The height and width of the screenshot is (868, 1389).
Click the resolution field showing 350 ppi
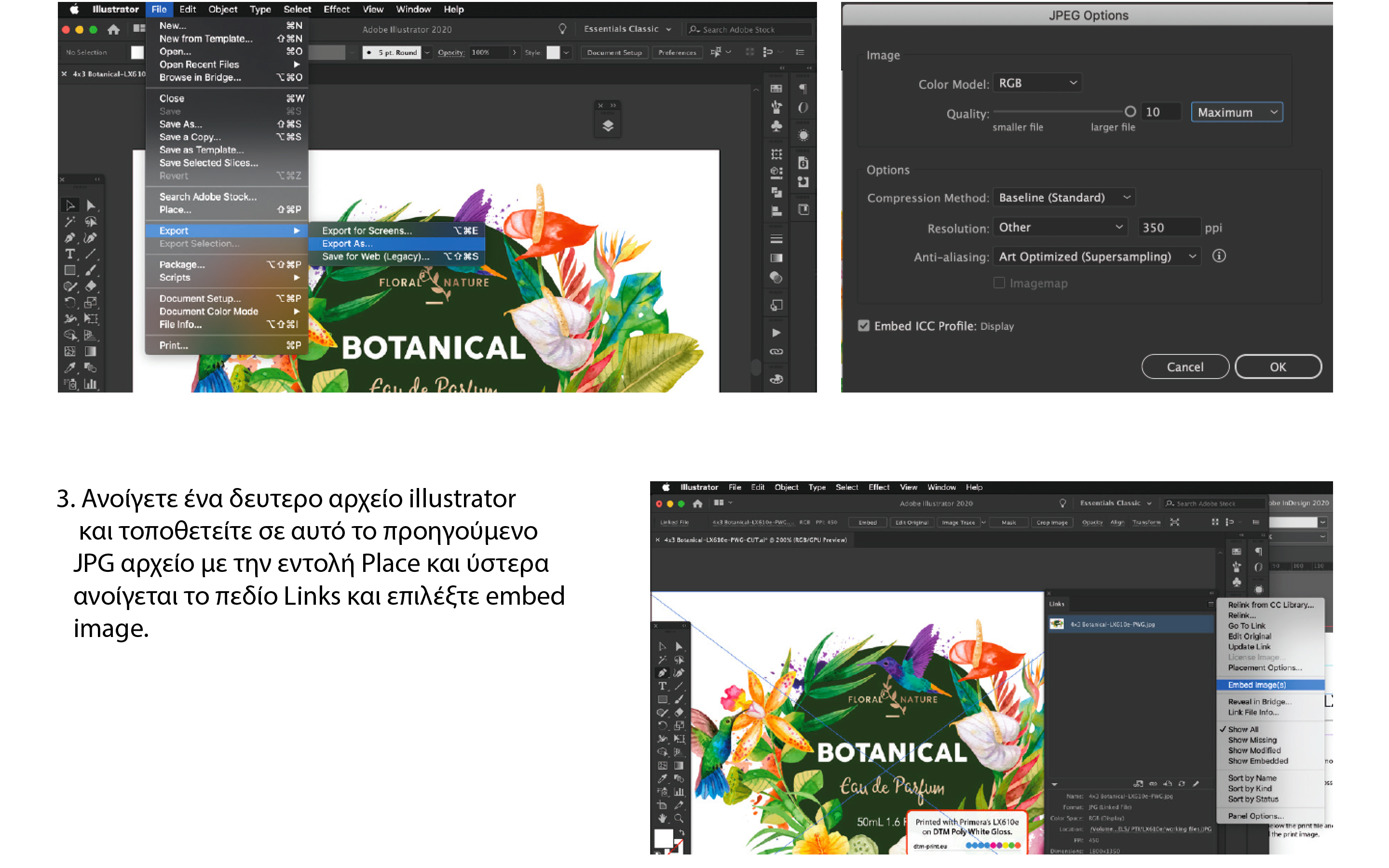point(1169,227)
